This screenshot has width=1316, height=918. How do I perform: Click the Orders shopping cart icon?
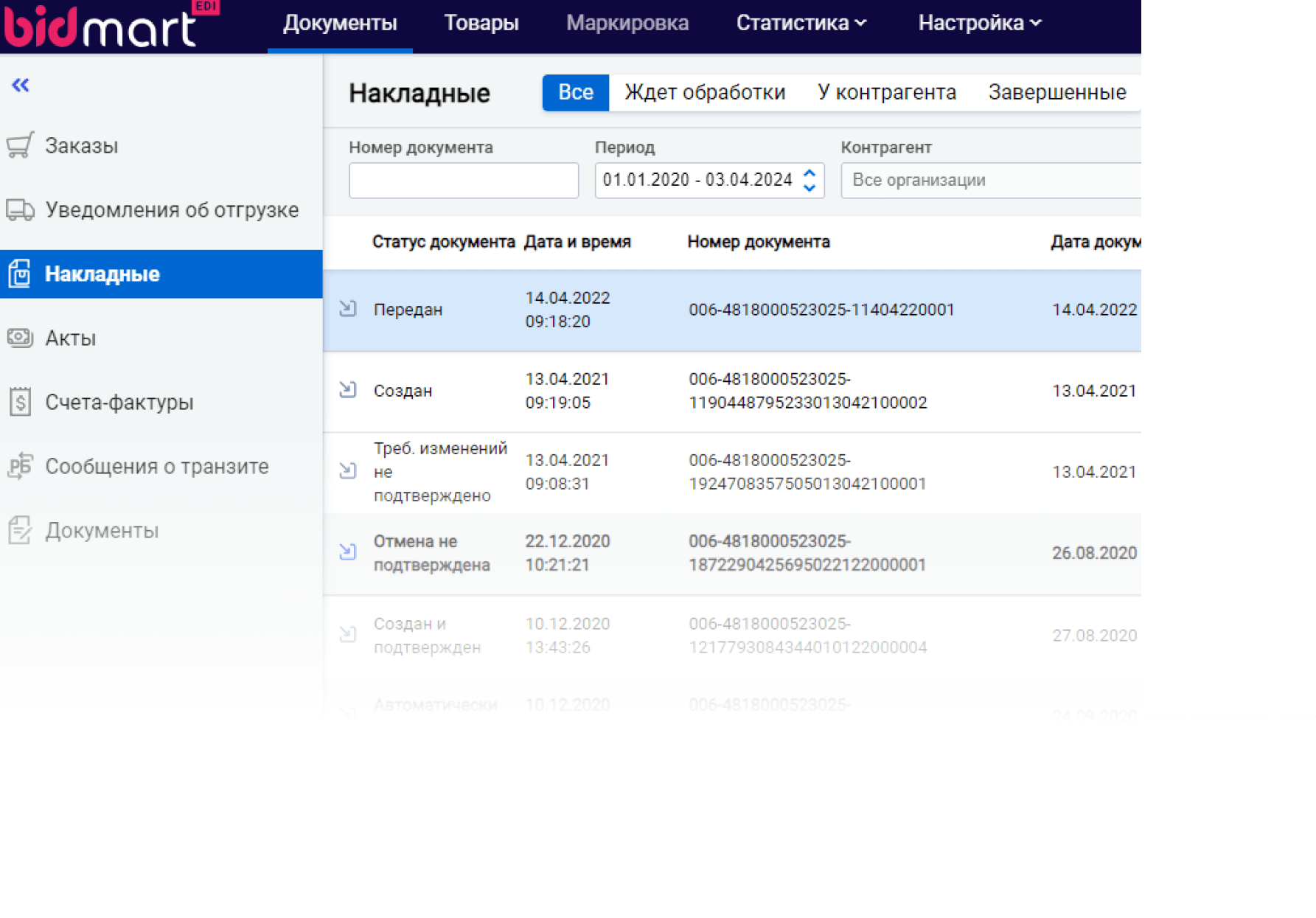click(x=20, y=145)
